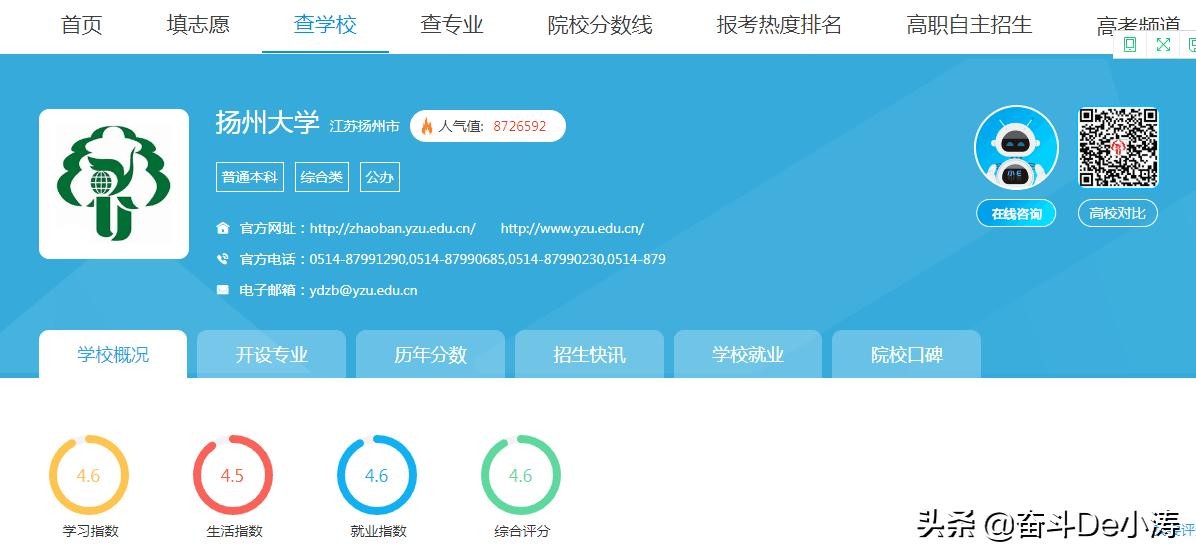Open 填志愿 in the top menu
Screen dimensions: 1196x556
[198, 25]
